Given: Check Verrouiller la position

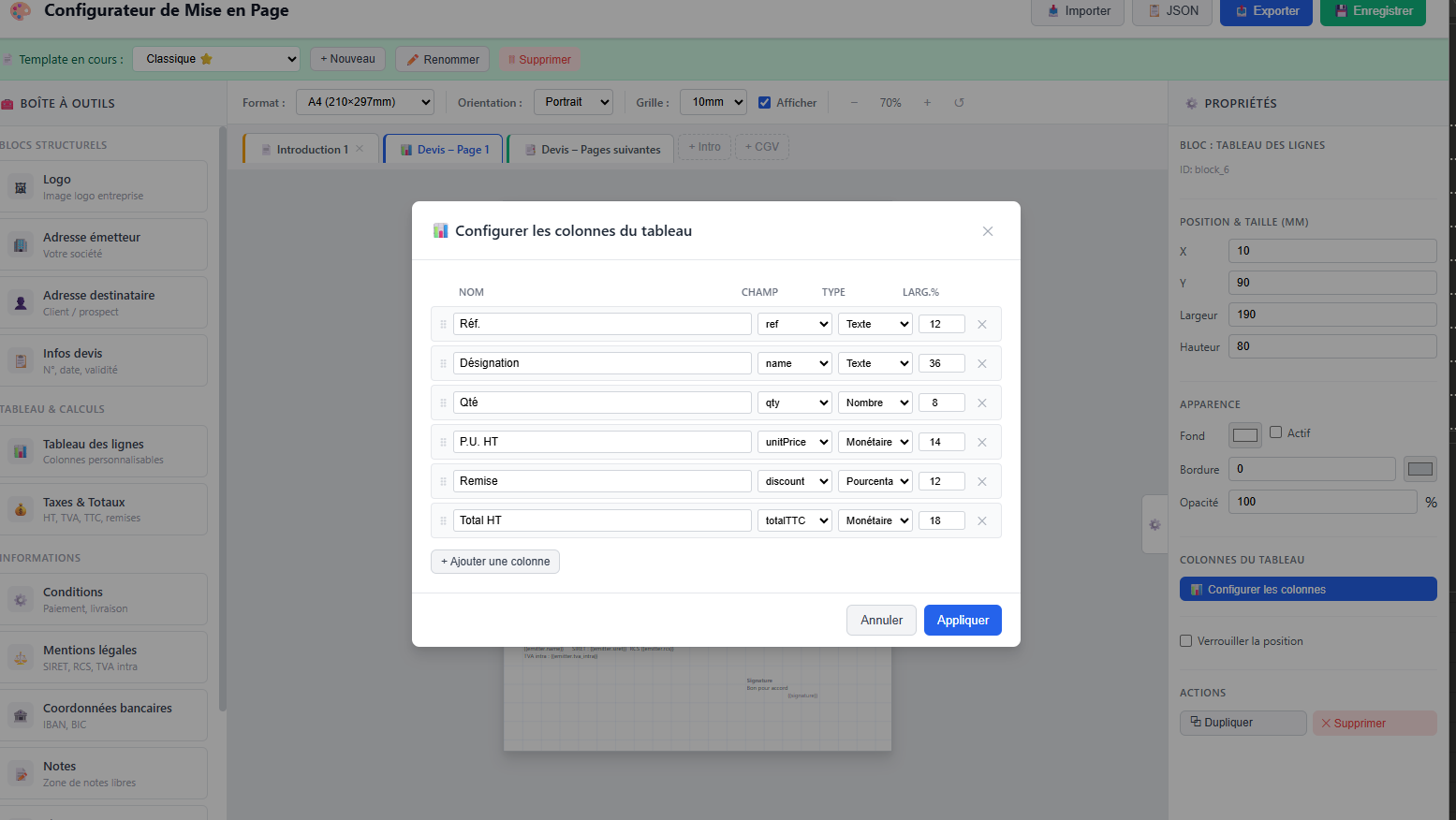Looking at the screenshot, I should point(1186,641).
